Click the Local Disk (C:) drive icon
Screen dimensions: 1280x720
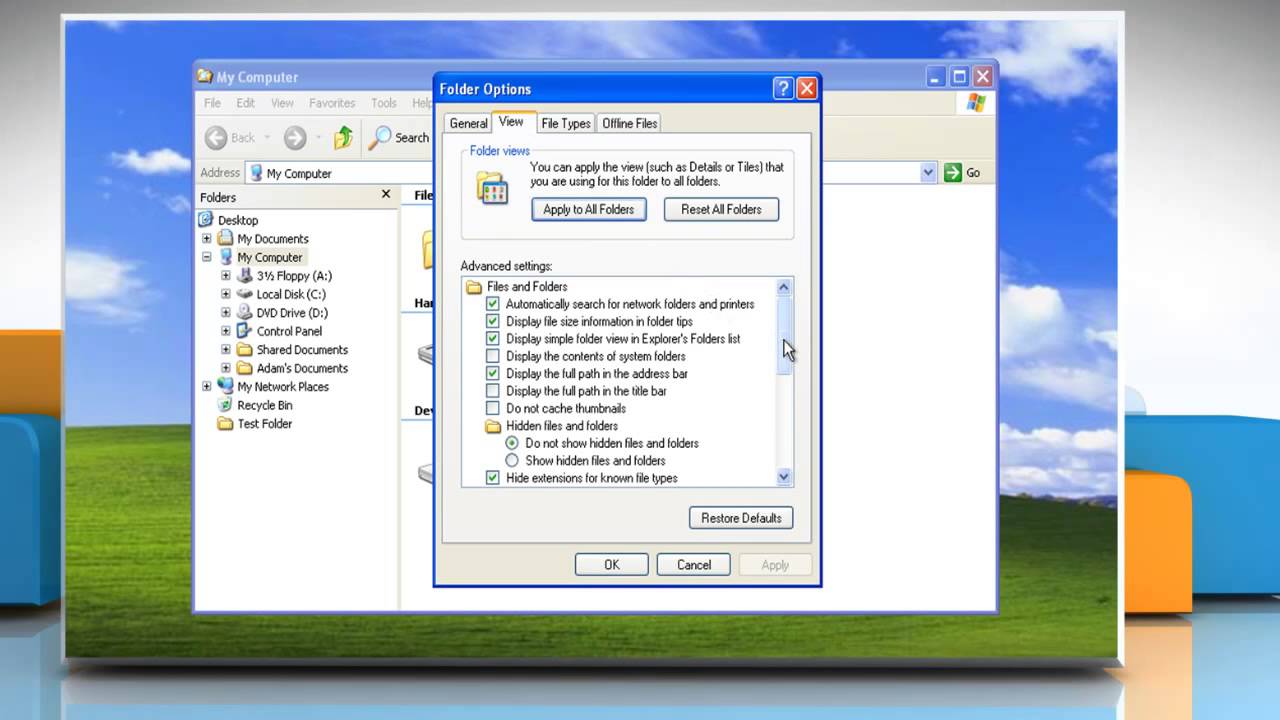244,294
